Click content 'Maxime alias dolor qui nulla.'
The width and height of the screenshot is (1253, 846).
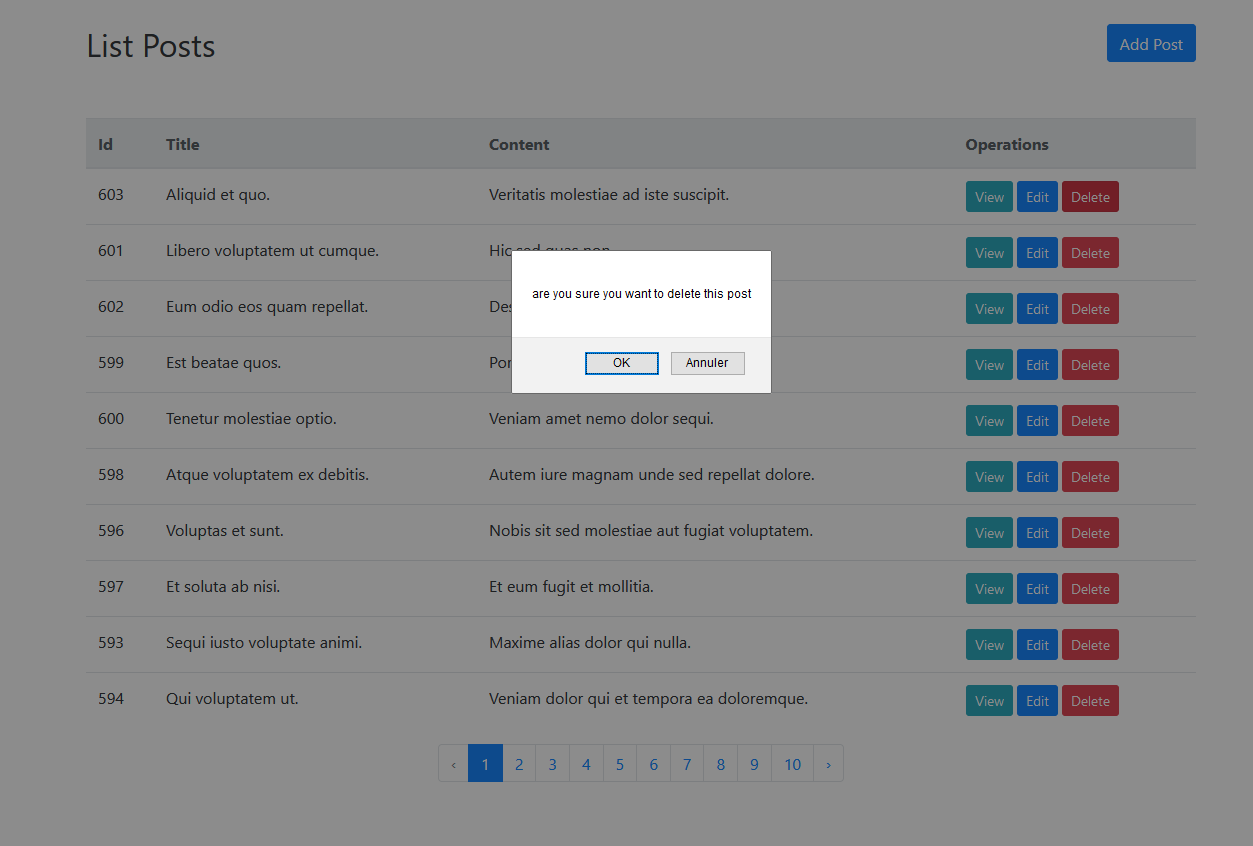590,643
